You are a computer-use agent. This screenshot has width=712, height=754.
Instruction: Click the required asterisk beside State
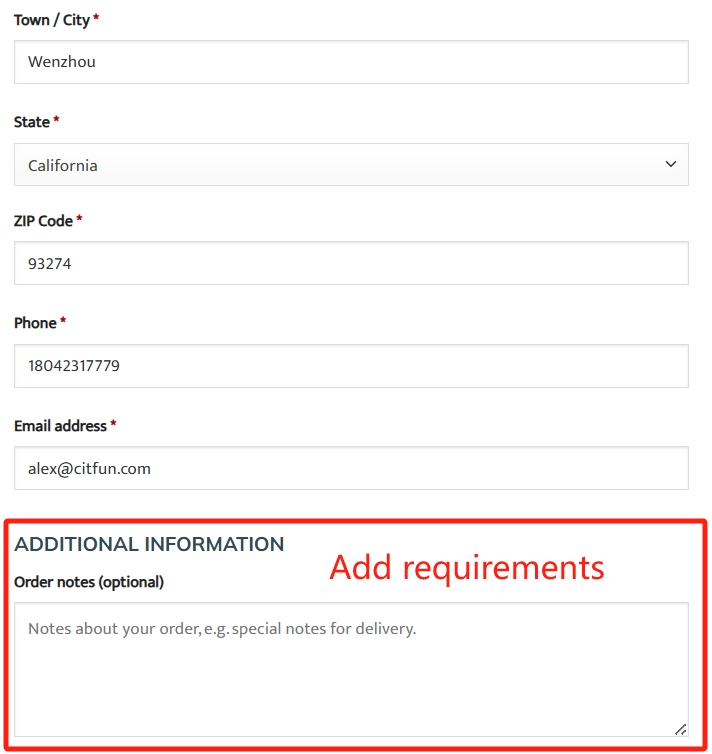click(56, 122)
